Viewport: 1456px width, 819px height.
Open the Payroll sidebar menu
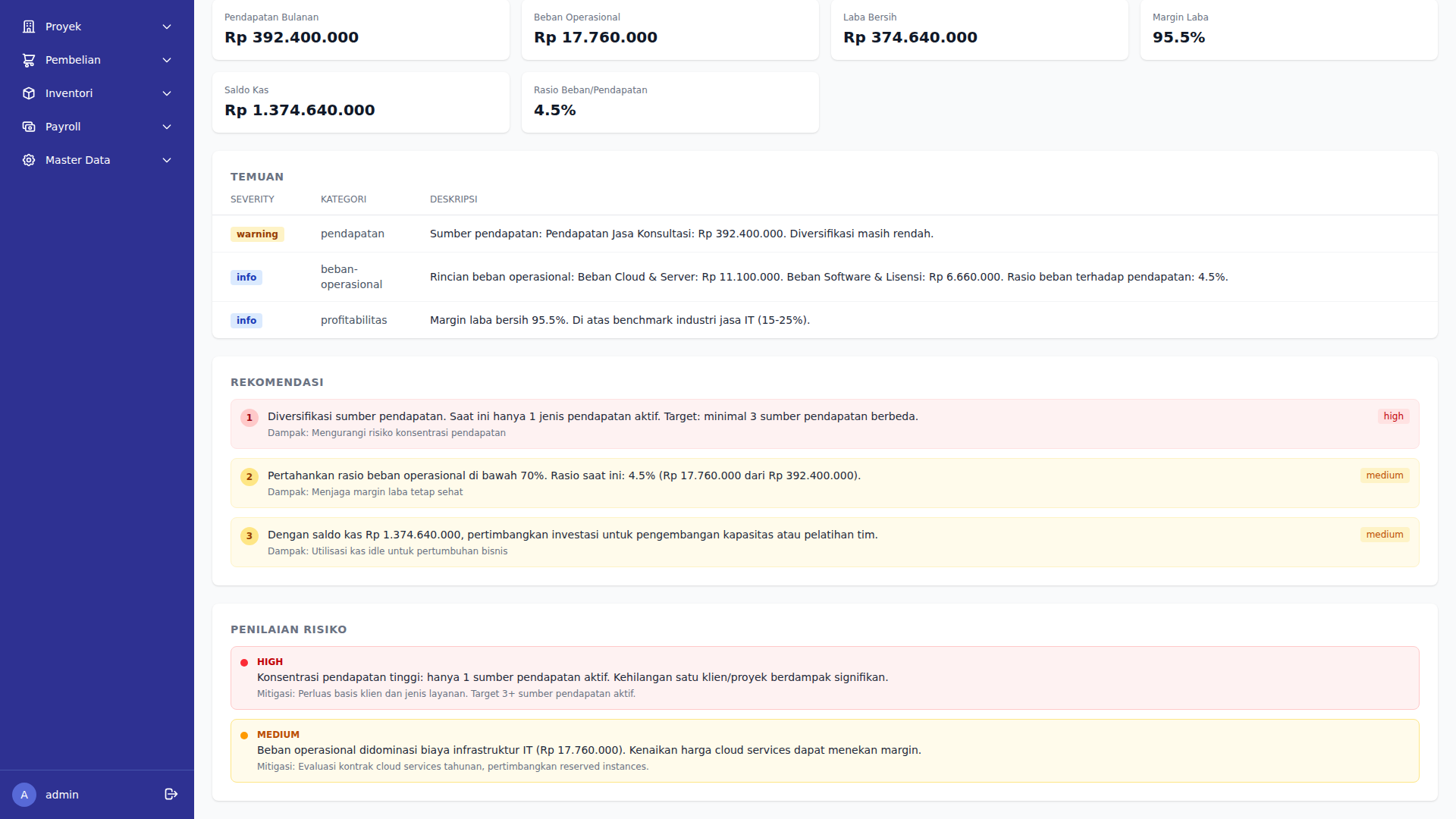coord(63,127)
